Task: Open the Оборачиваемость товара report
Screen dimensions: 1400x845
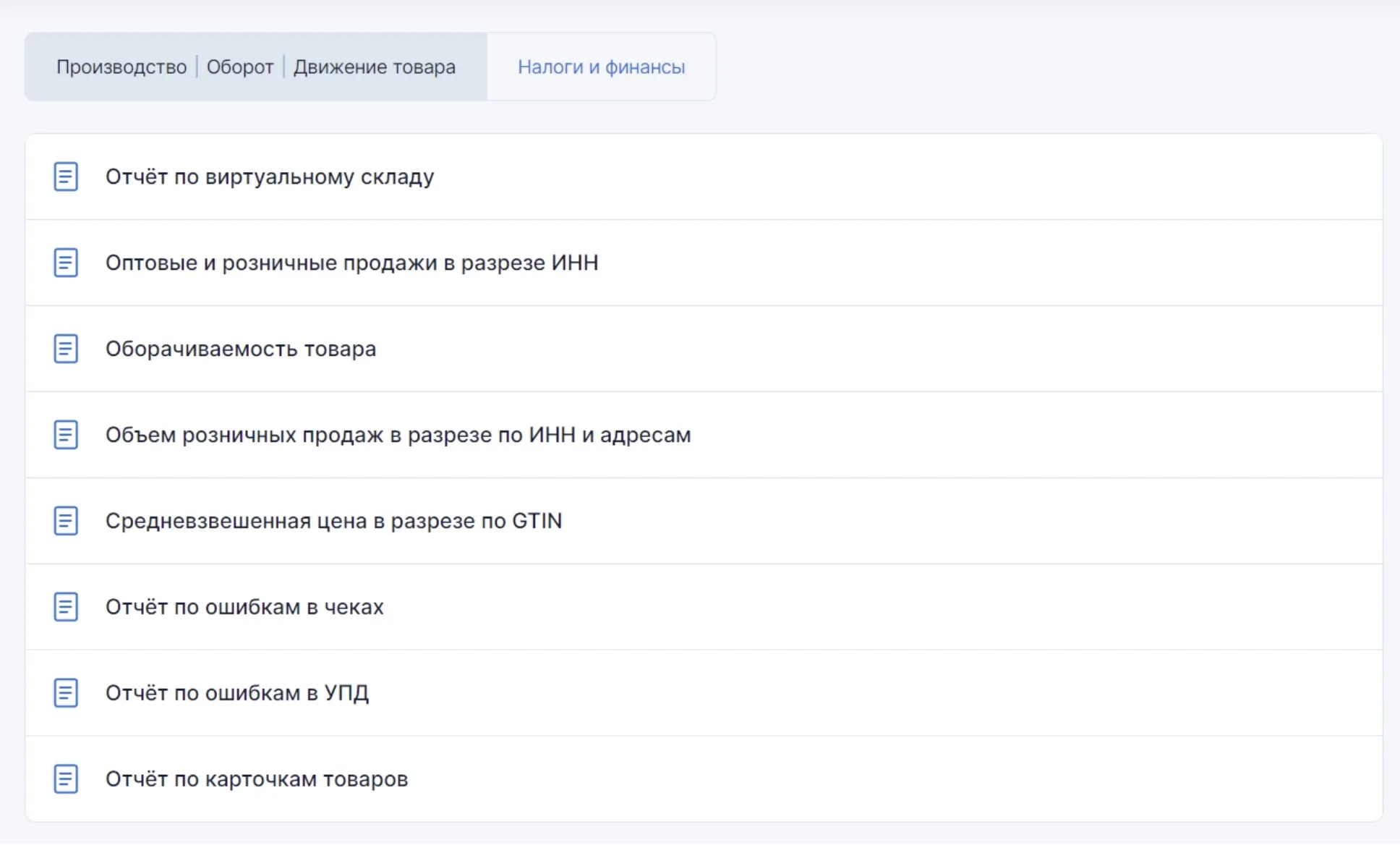Action: 241,349
